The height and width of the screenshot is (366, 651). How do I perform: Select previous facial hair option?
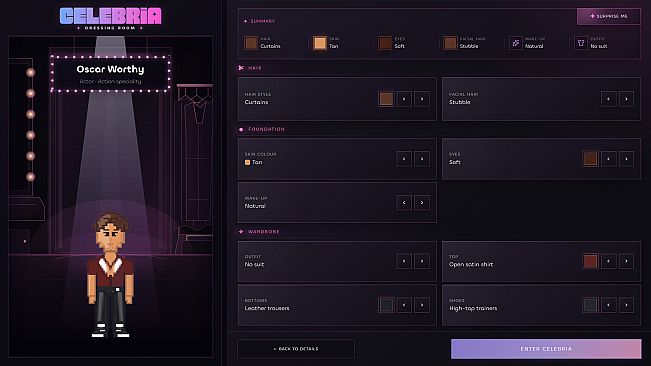[x=609, y=99]
